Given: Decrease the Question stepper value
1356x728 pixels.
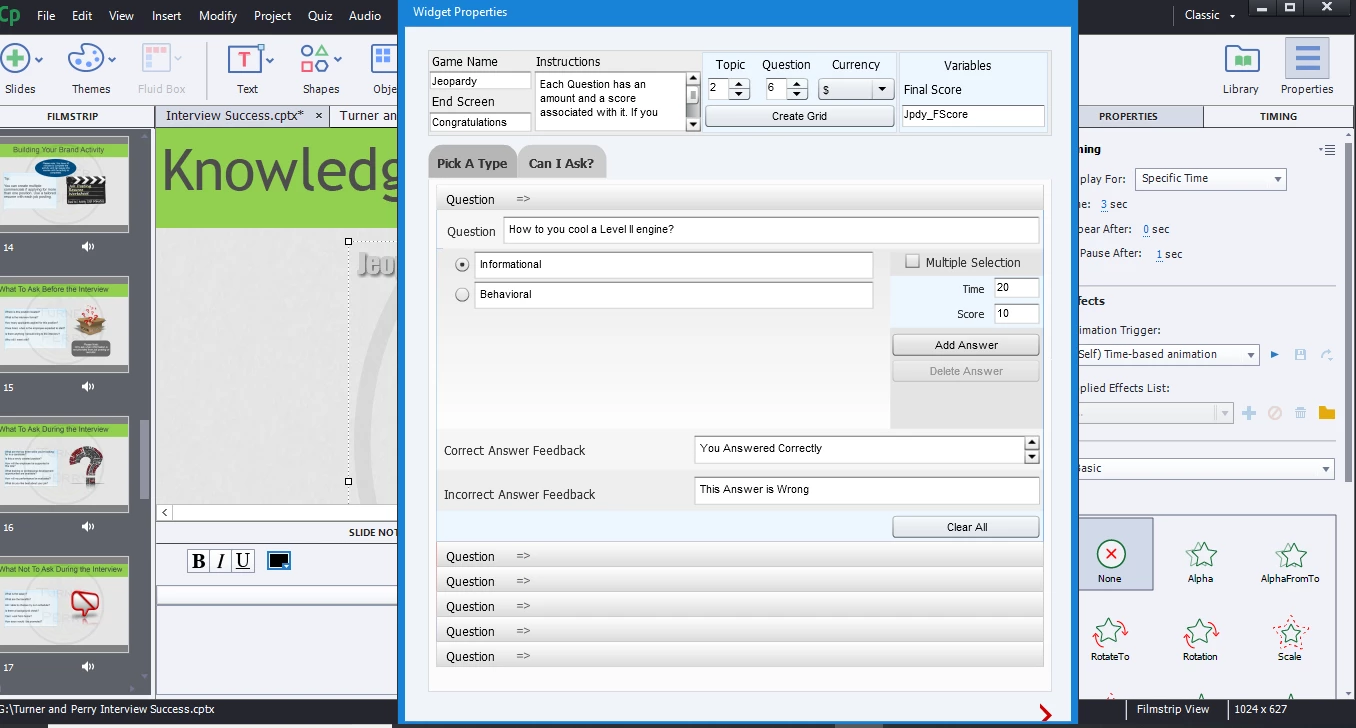Looking at the screenshot, I should click(797, 94).
